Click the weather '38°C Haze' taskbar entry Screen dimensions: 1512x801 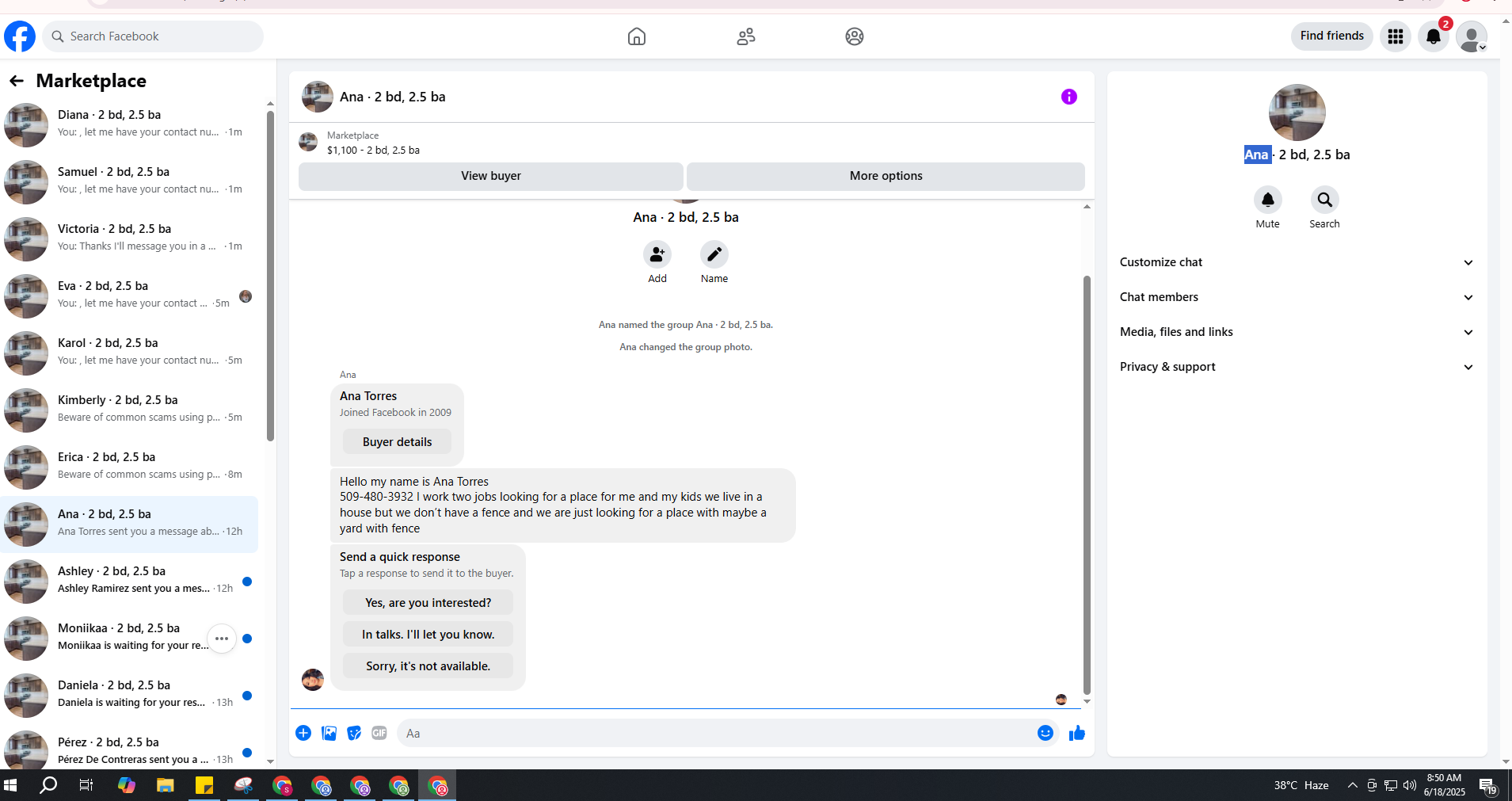tap(1301, 785)
